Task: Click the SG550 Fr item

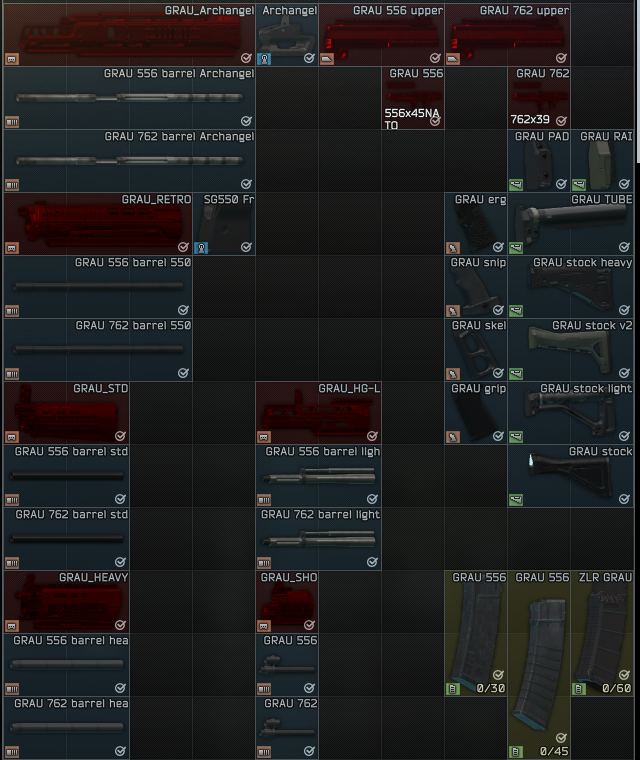Action: 224,224
